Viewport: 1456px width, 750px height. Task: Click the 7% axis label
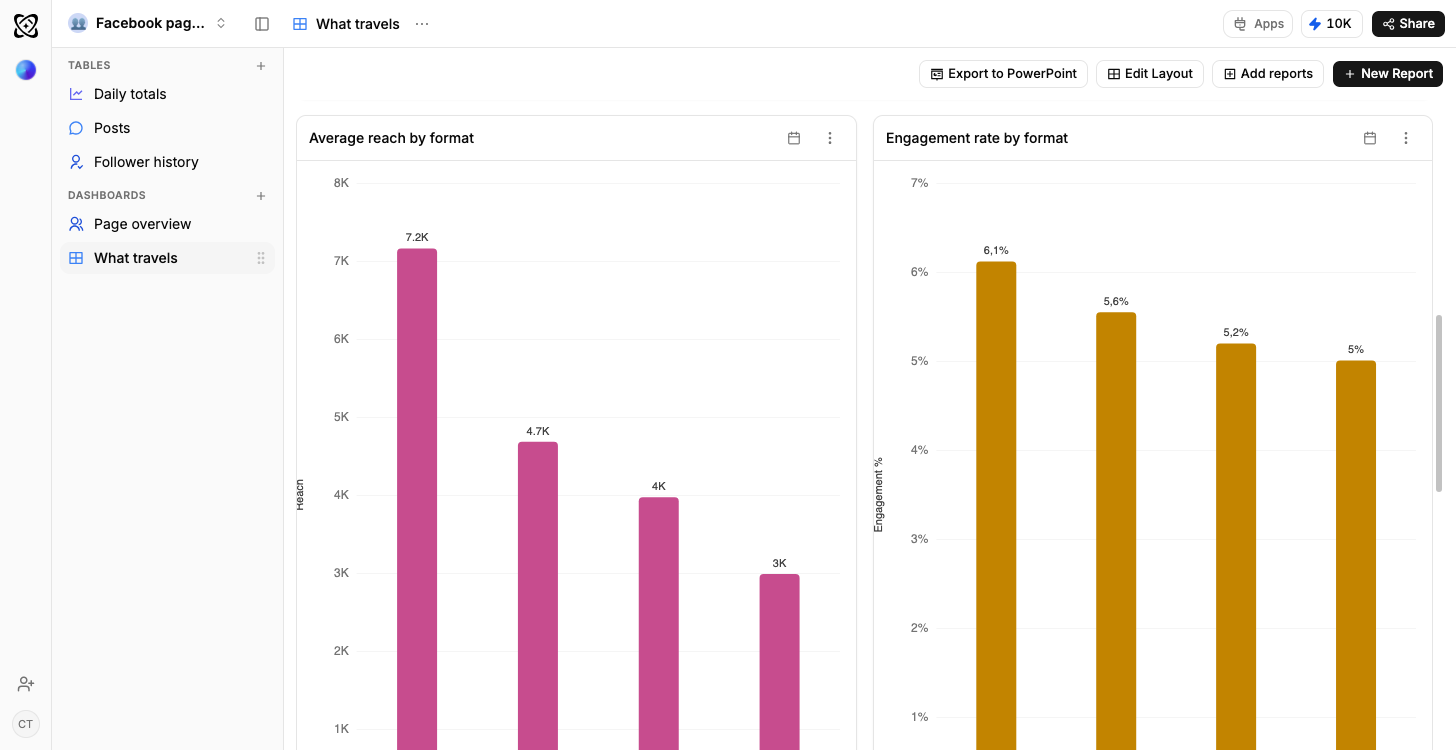click(920, 183)
